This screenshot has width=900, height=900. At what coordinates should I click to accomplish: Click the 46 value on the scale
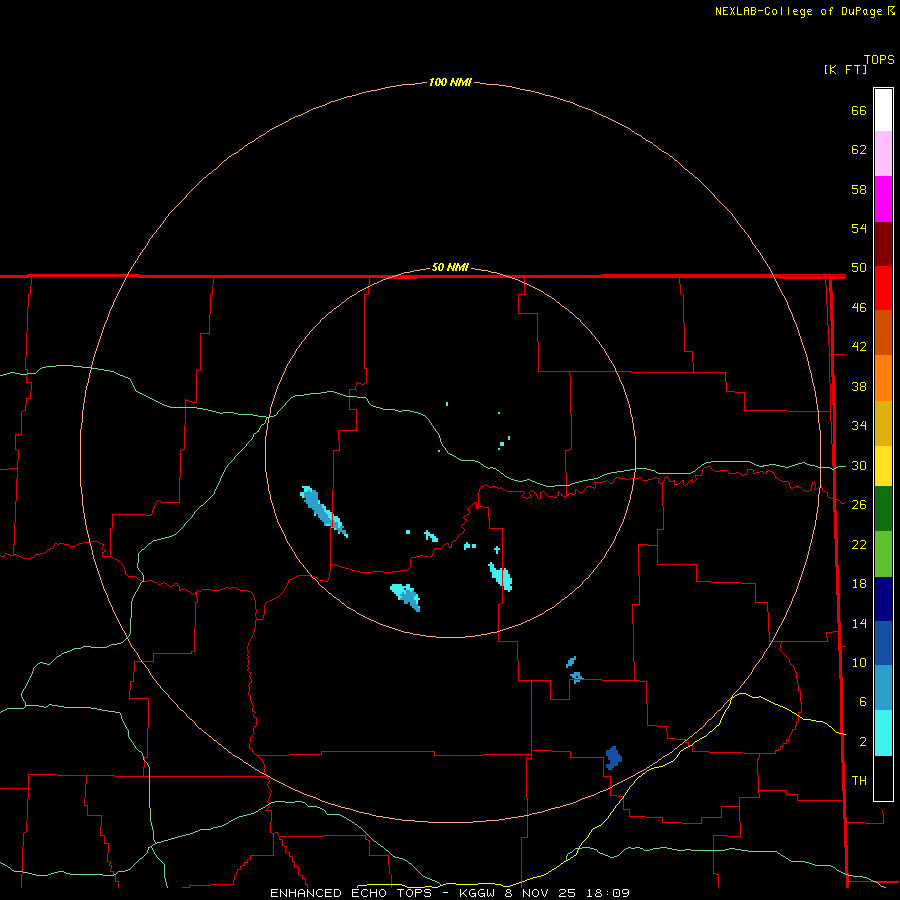pos(859,307)
